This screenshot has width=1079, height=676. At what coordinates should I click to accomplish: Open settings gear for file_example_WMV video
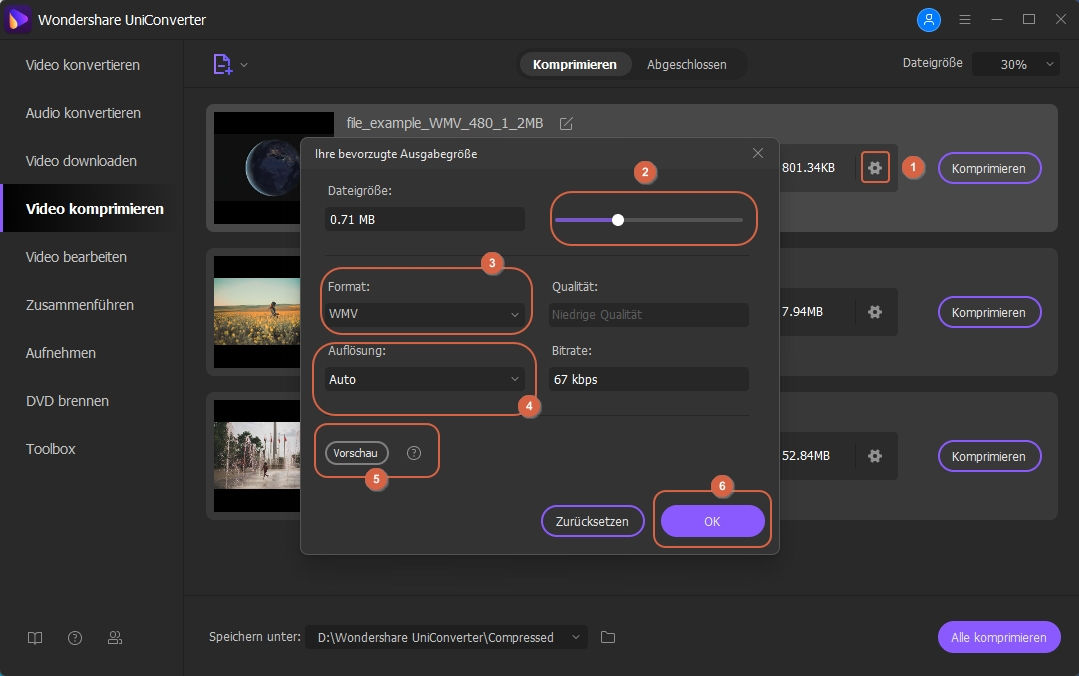coord(875,168)
